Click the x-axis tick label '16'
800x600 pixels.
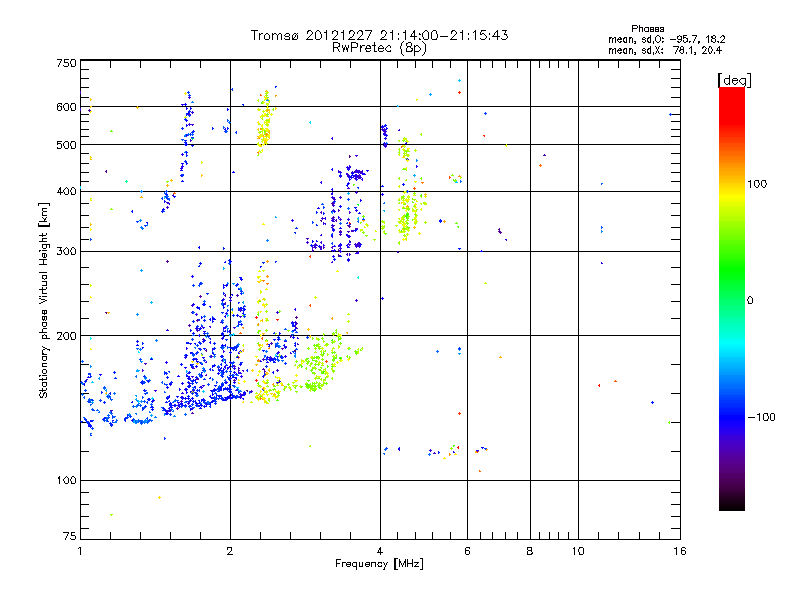(680, 551)
